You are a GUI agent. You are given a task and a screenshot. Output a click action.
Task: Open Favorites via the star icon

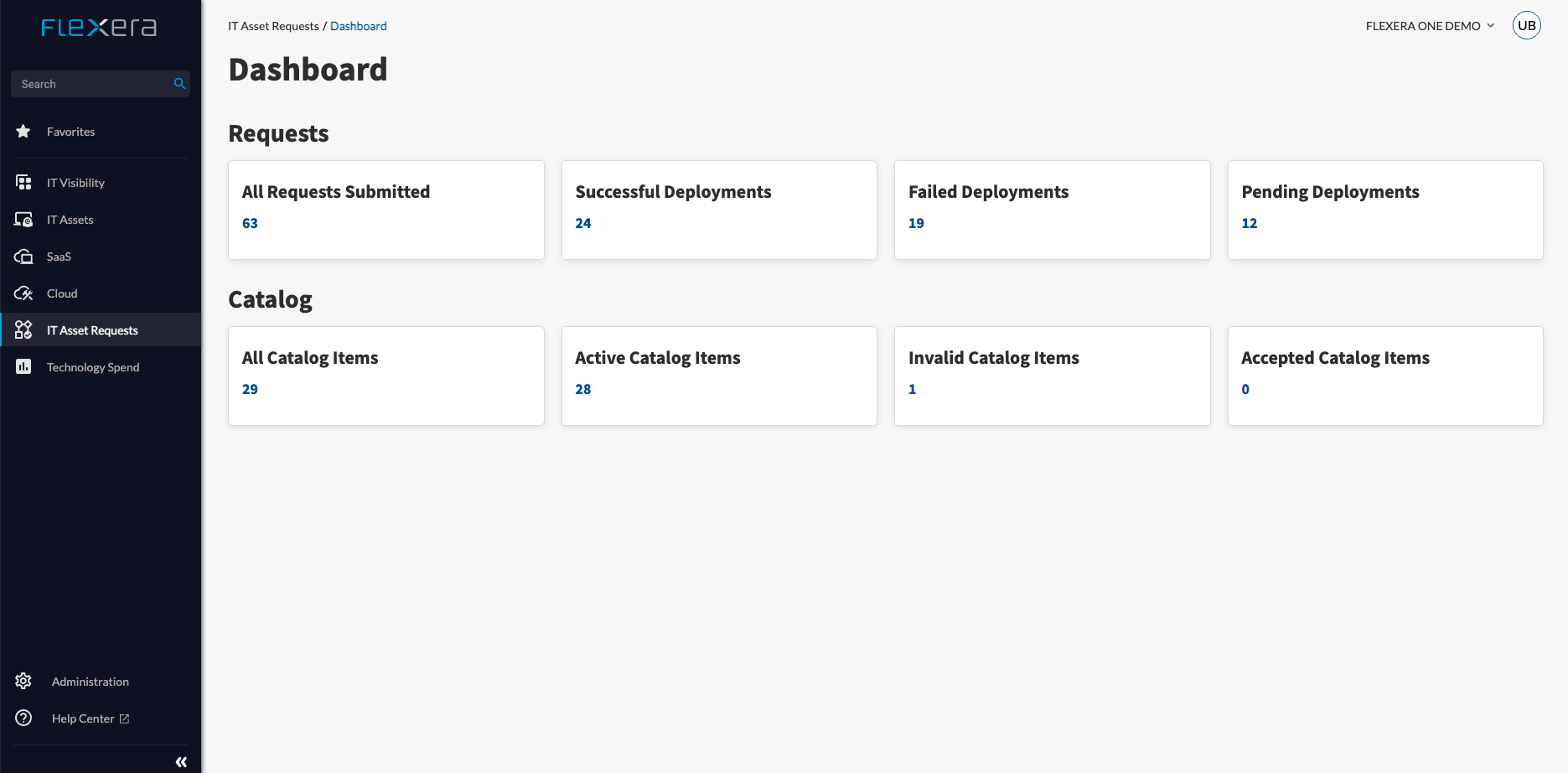click(x=23, y=132)
